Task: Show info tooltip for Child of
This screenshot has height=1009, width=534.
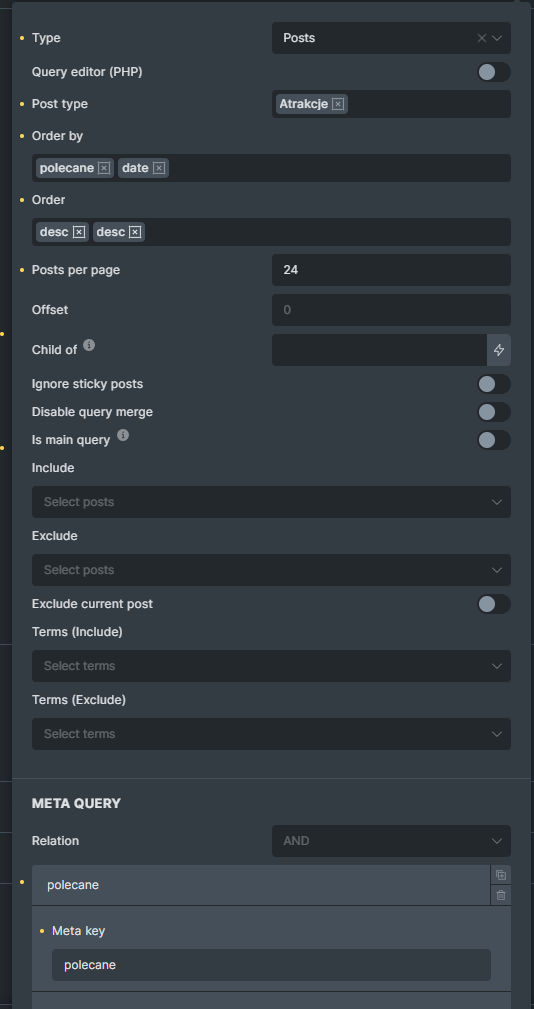Action: tap(89, 346)
